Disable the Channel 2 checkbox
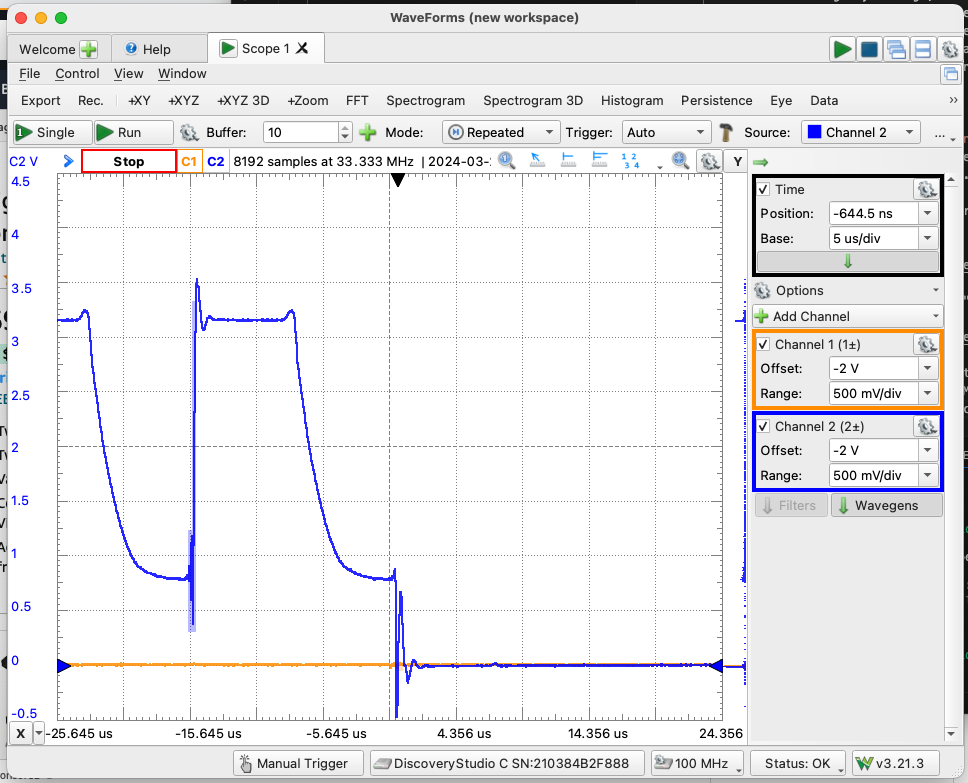 coord(763,426)
